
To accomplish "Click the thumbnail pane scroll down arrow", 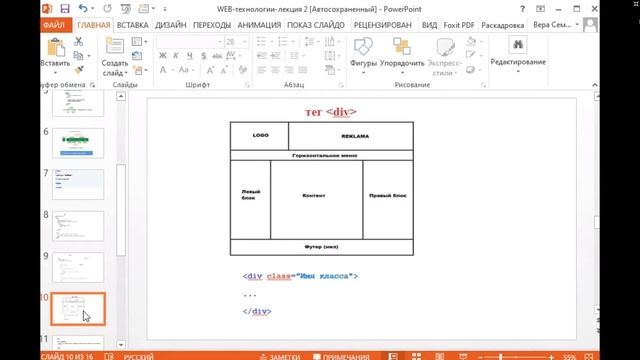I will pos(121,345).
